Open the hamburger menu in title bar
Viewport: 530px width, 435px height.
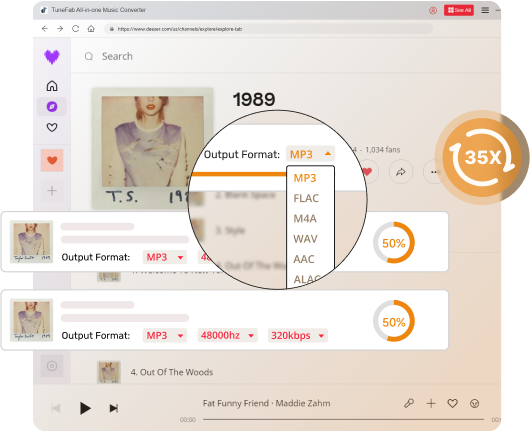(485, 10)
